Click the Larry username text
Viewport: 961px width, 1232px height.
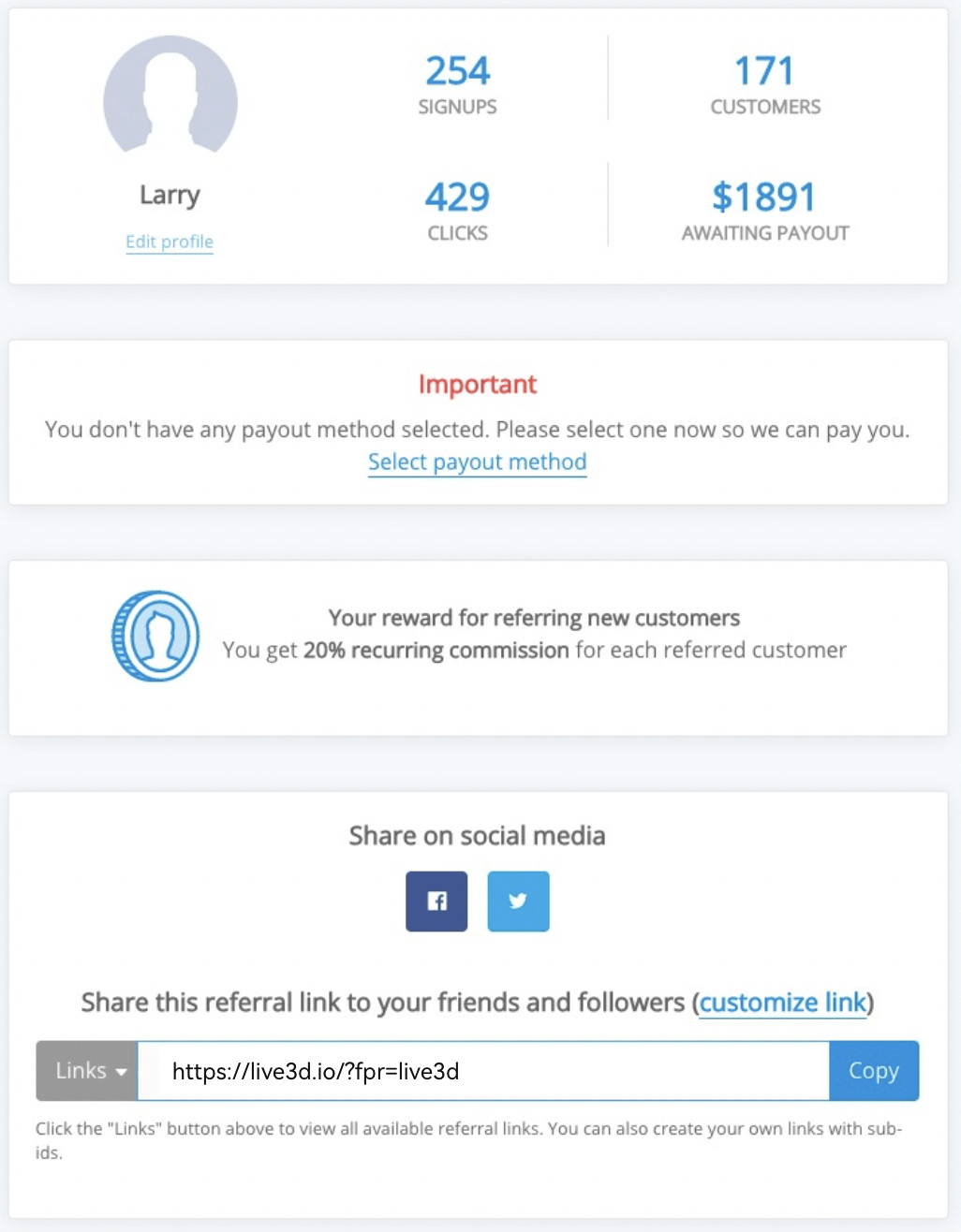pos(170,195)
